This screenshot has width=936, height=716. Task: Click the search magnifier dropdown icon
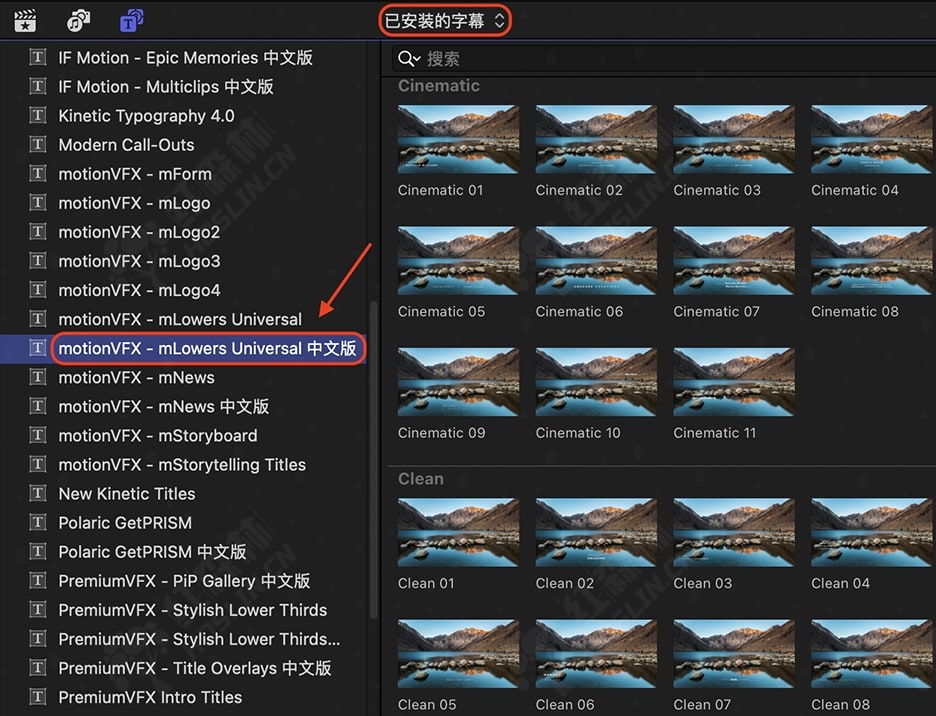click(409, 59)
